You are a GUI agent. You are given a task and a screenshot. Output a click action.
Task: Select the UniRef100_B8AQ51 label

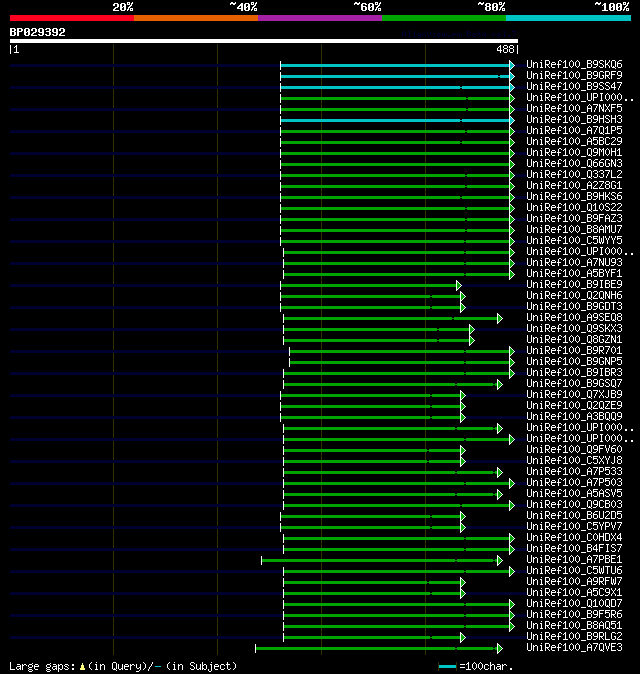coord(574,626)
